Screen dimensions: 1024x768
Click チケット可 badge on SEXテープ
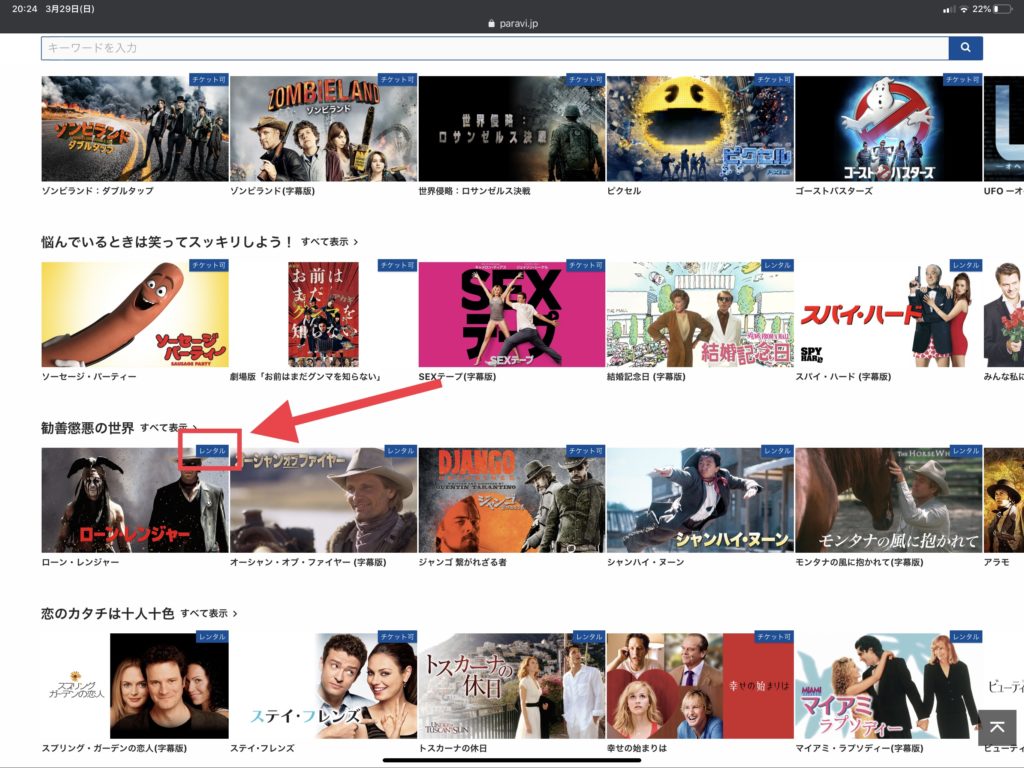pyautogui.click(x=586, y=265)
